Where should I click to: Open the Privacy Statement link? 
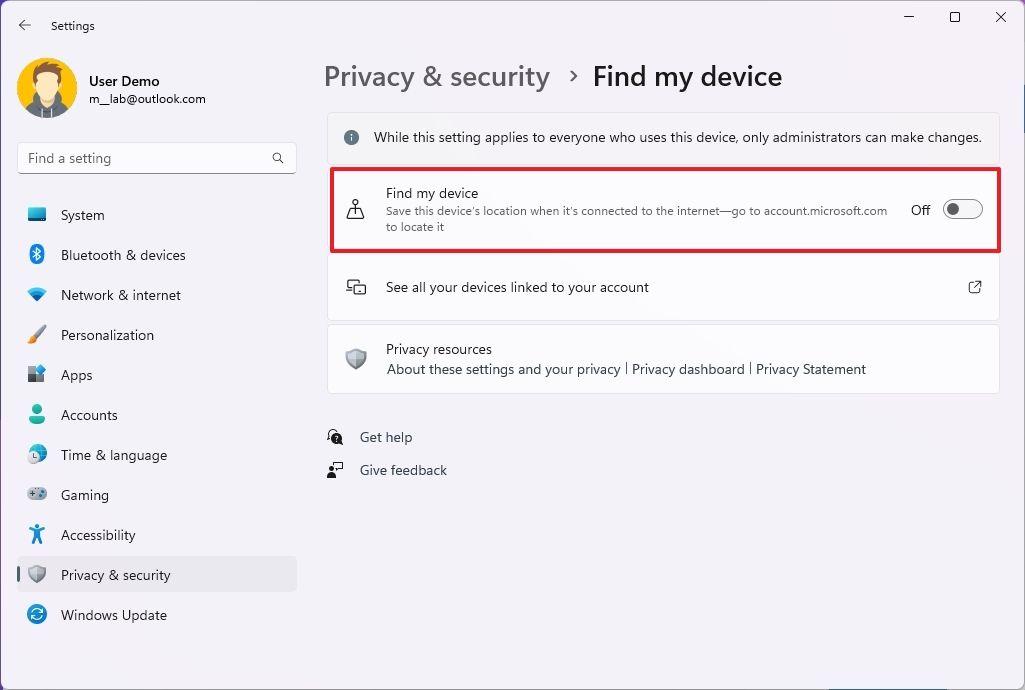pyautogui.click(x=811, y=369)
